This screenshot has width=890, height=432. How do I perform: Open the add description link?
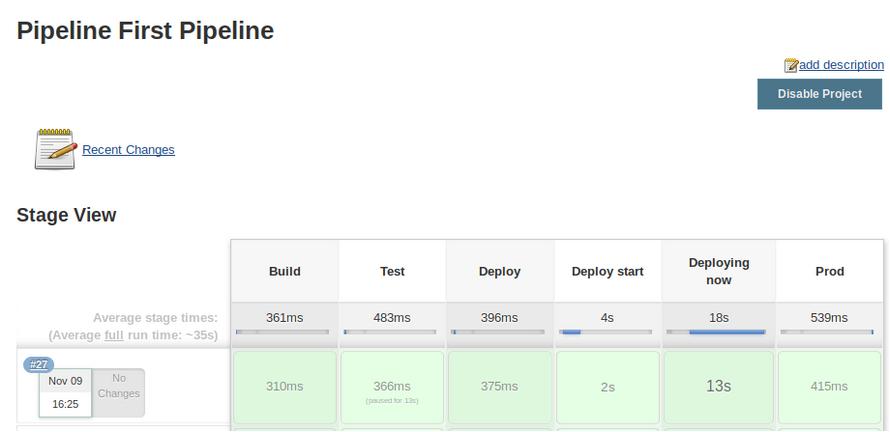point(841,65)
